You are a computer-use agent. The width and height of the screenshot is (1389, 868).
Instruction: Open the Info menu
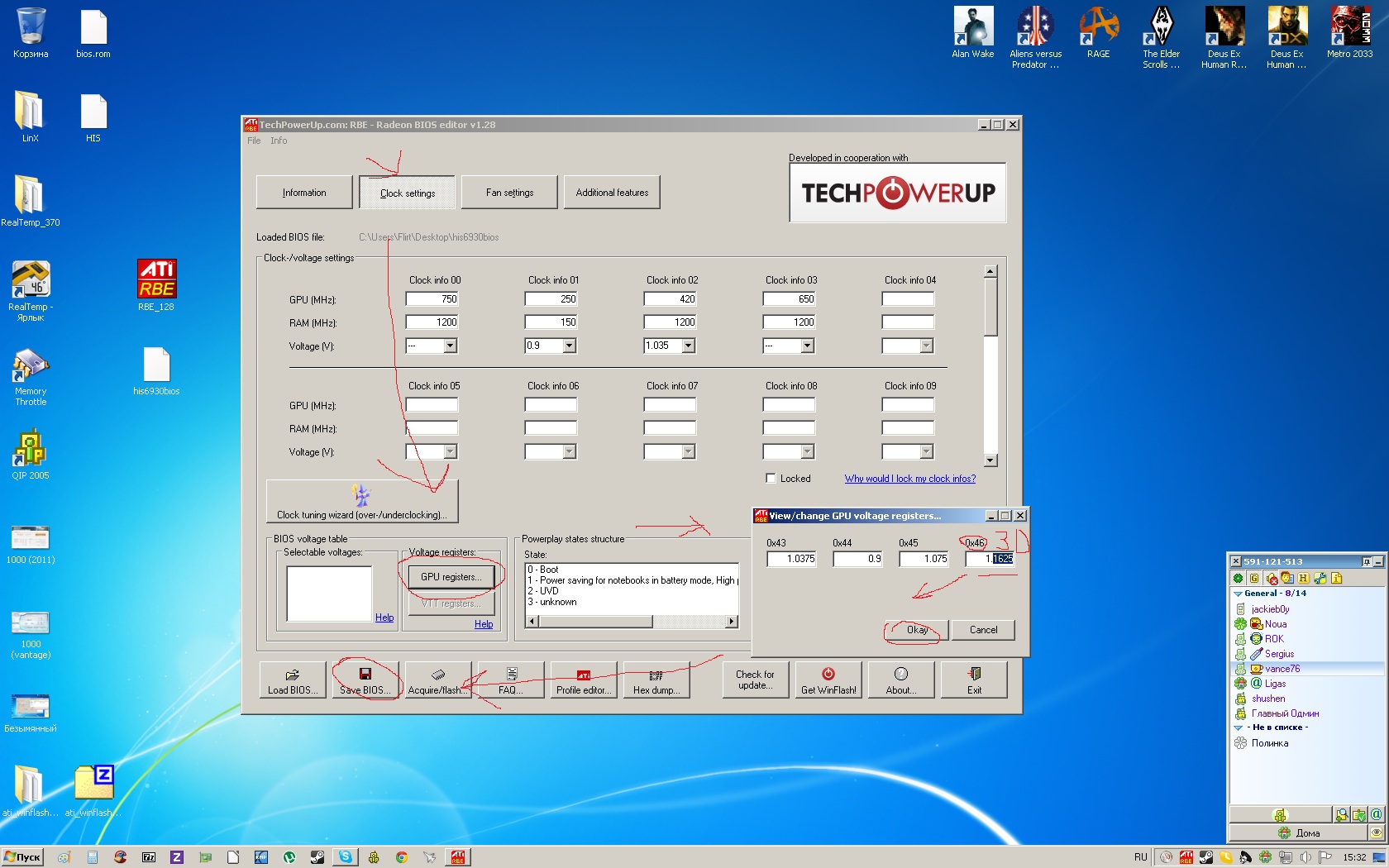pyautogui.click(x=279, y=141)
